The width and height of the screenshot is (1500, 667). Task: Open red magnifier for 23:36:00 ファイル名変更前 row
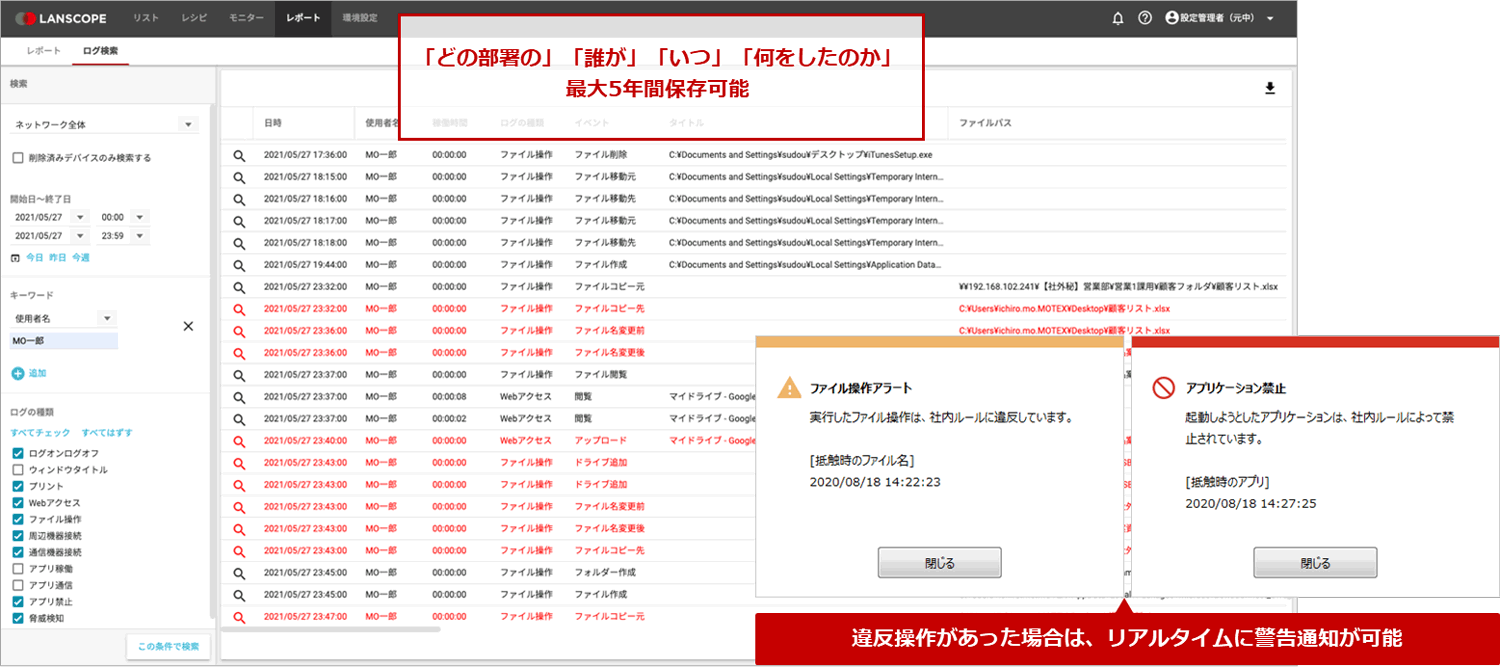click(x=239, y=331)
